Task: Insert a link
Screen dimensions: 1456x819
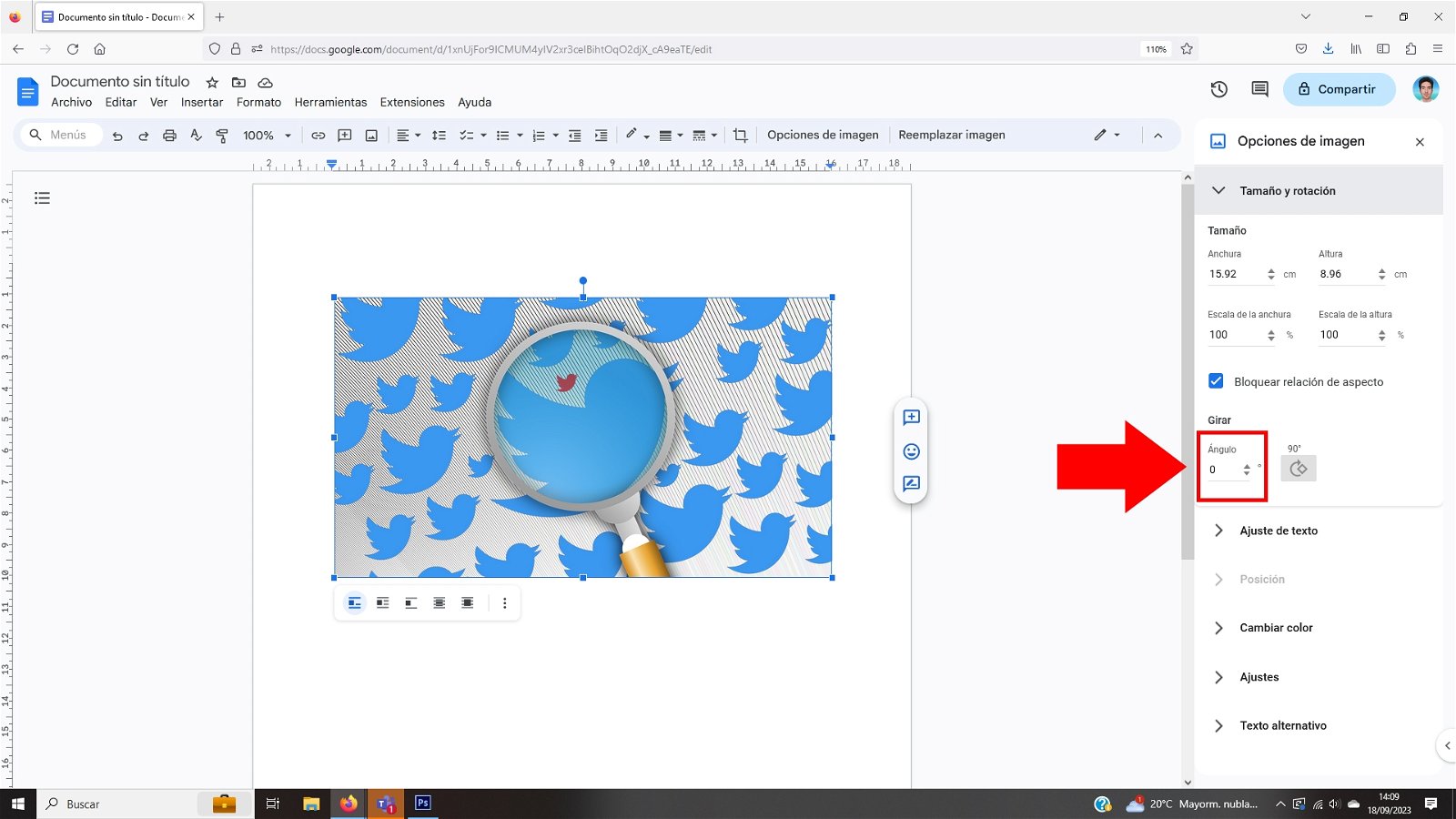Action: [x=318, y=136]
